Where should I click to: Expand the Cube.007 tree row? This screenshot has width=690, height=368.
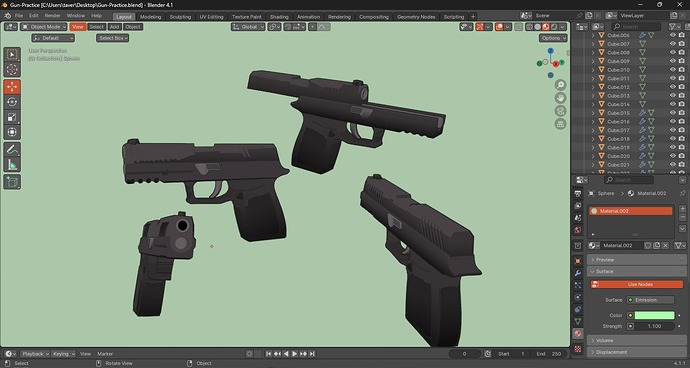(593, 44)
